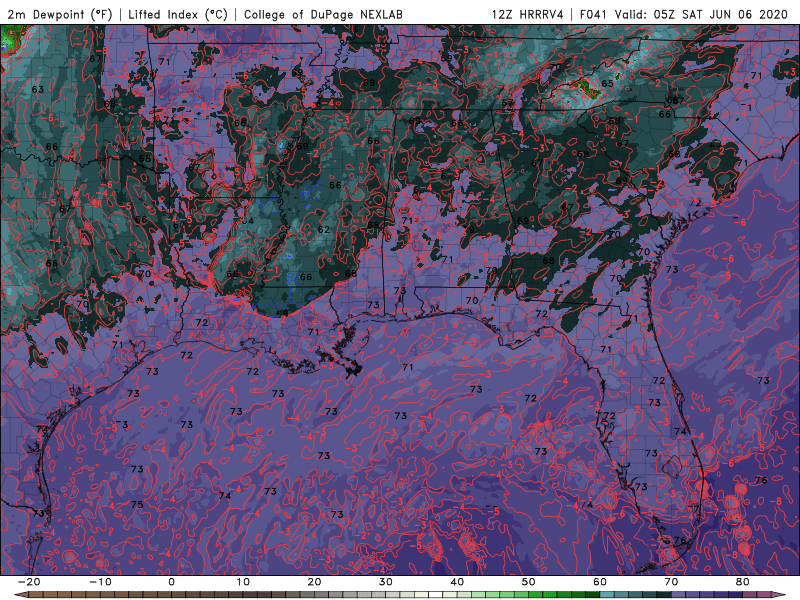Screen dimensions: 800x600
Task: Click the "Valid: 05Z SAT JUN 06 2020" text
Action: pos(702,14)
